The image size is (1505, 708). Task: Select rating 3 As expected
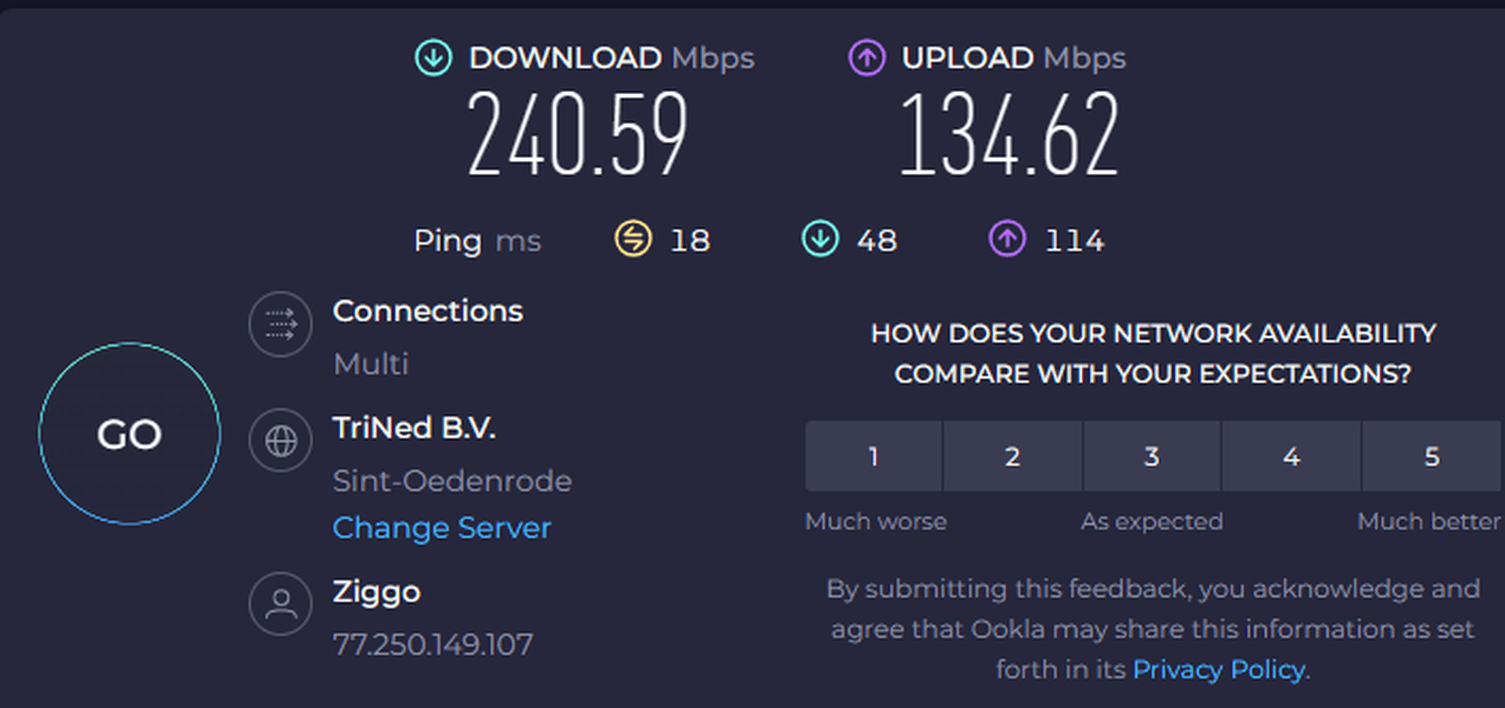tap(1151, 456)
